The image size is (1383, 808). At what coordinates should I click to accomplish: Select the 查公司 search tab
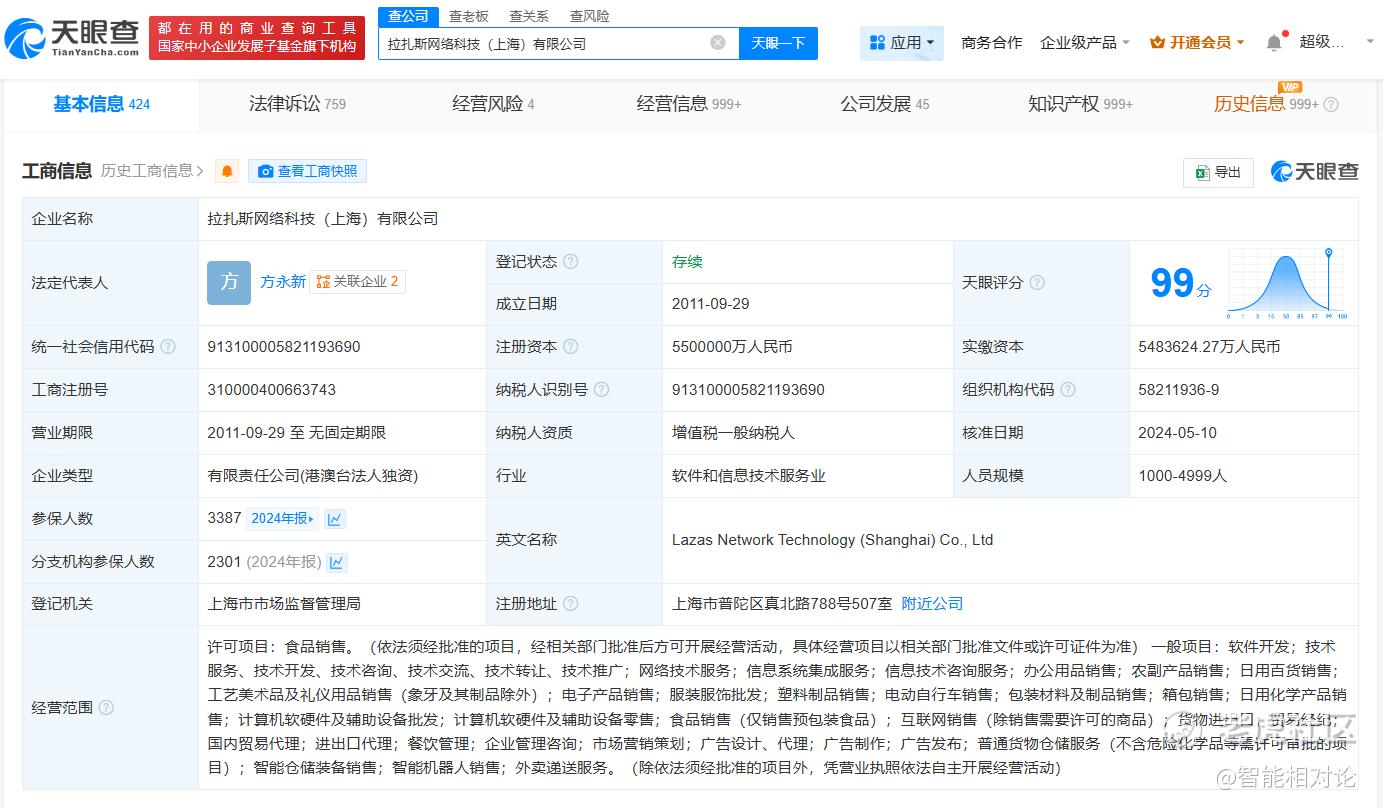click(x=408, y=16)
